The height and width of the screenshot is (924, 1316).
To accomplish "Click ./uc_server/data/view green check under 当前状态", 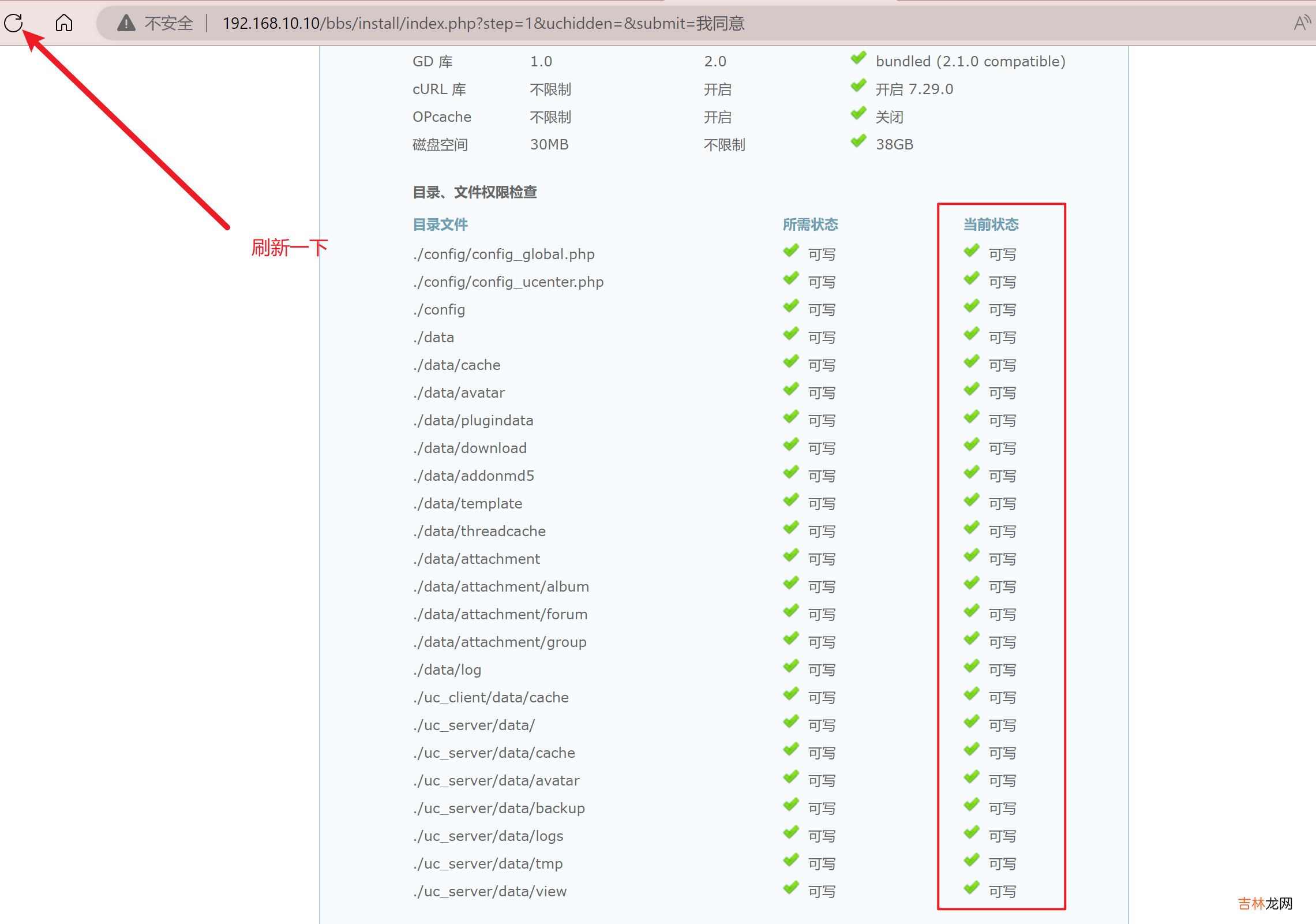I will (x=972, y=888).
